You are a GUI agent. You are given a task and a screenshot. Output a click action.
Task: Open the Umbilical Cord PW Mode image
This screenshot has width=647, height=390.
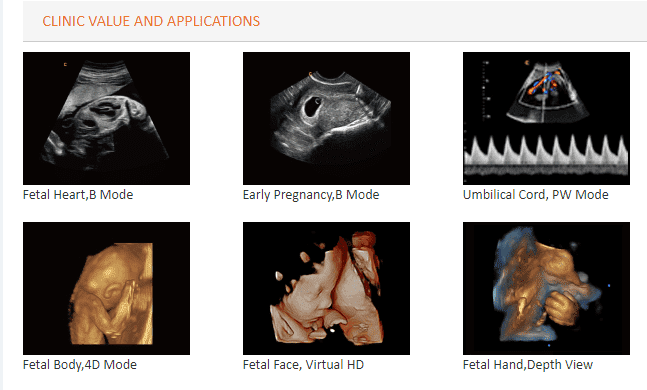click(x=546, y=118)
